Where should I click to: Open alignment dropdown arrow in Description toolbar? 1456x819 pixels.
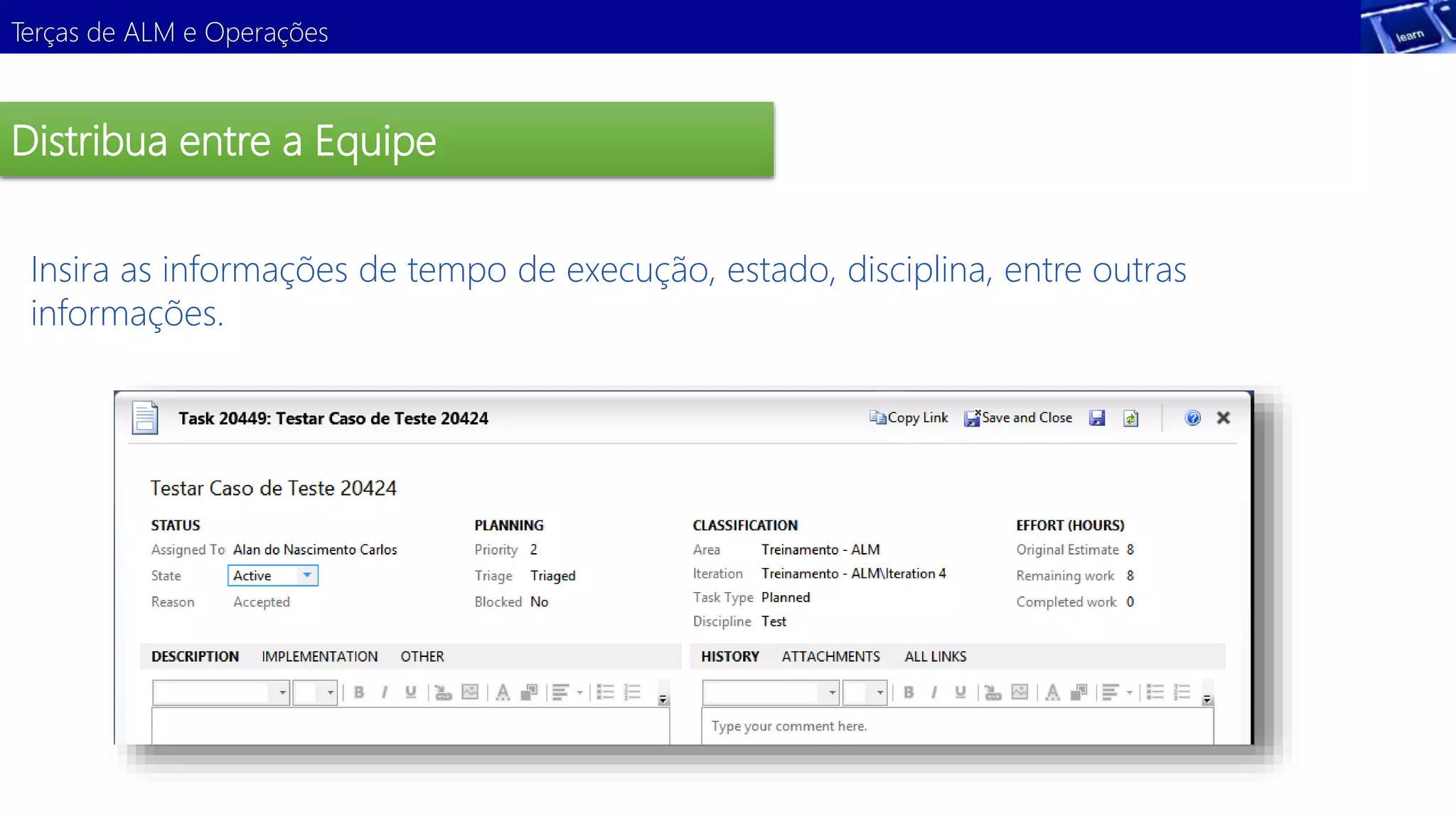580,692
